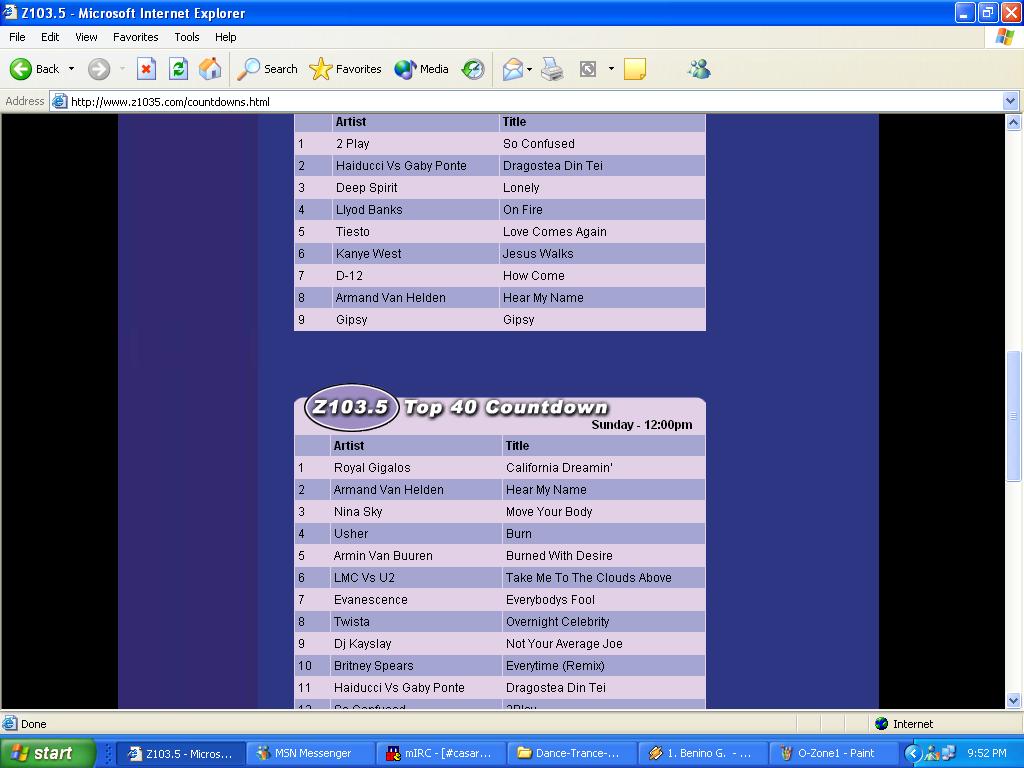The width and height of the screenshot is (1024, 768).
Task: Click the Mail envelope icon
Action: pos(513,69)
